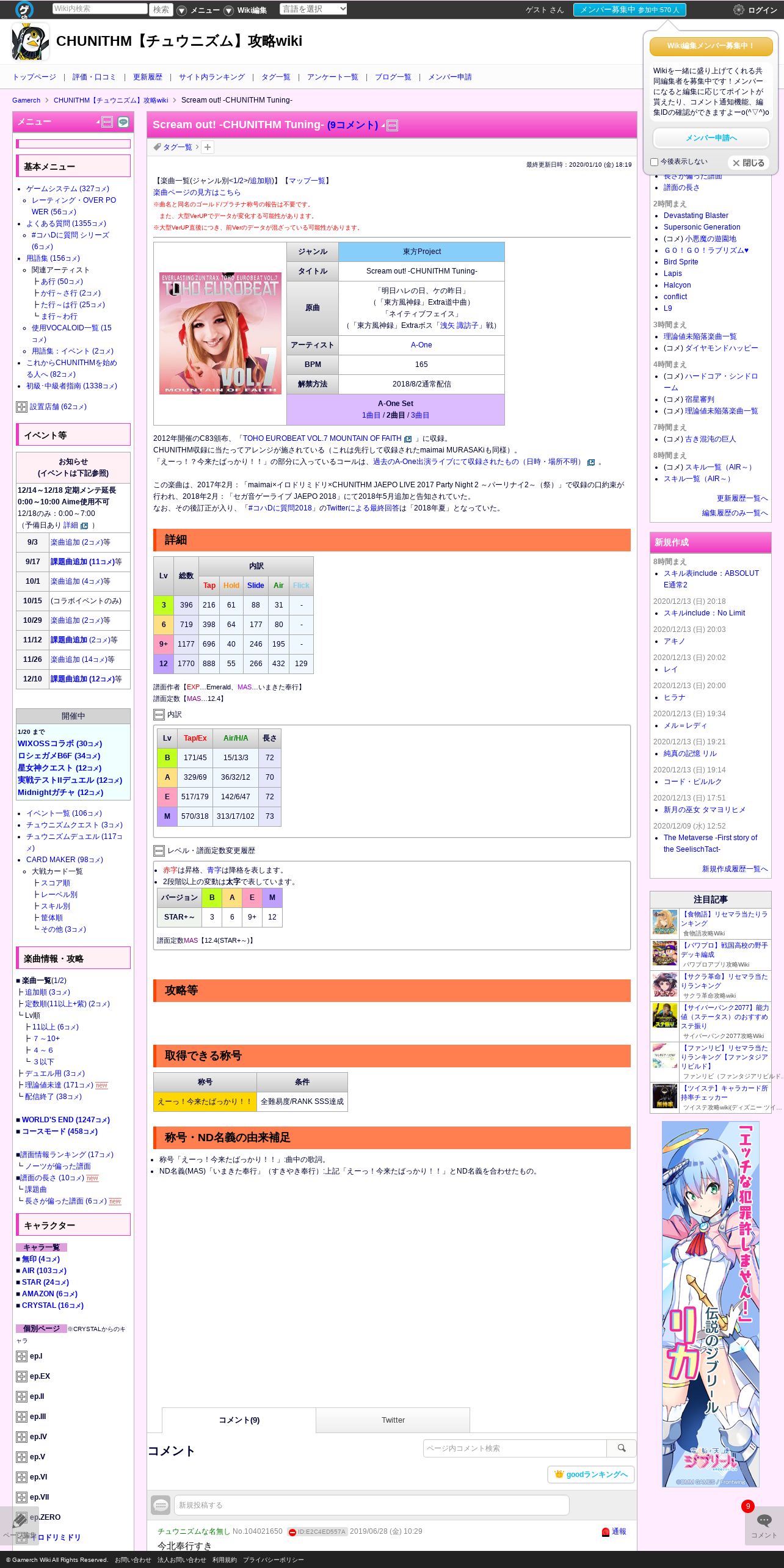Collapse the レベル・譜面定数変更履歴 section
784x1568 pixels.
[159, 851]
